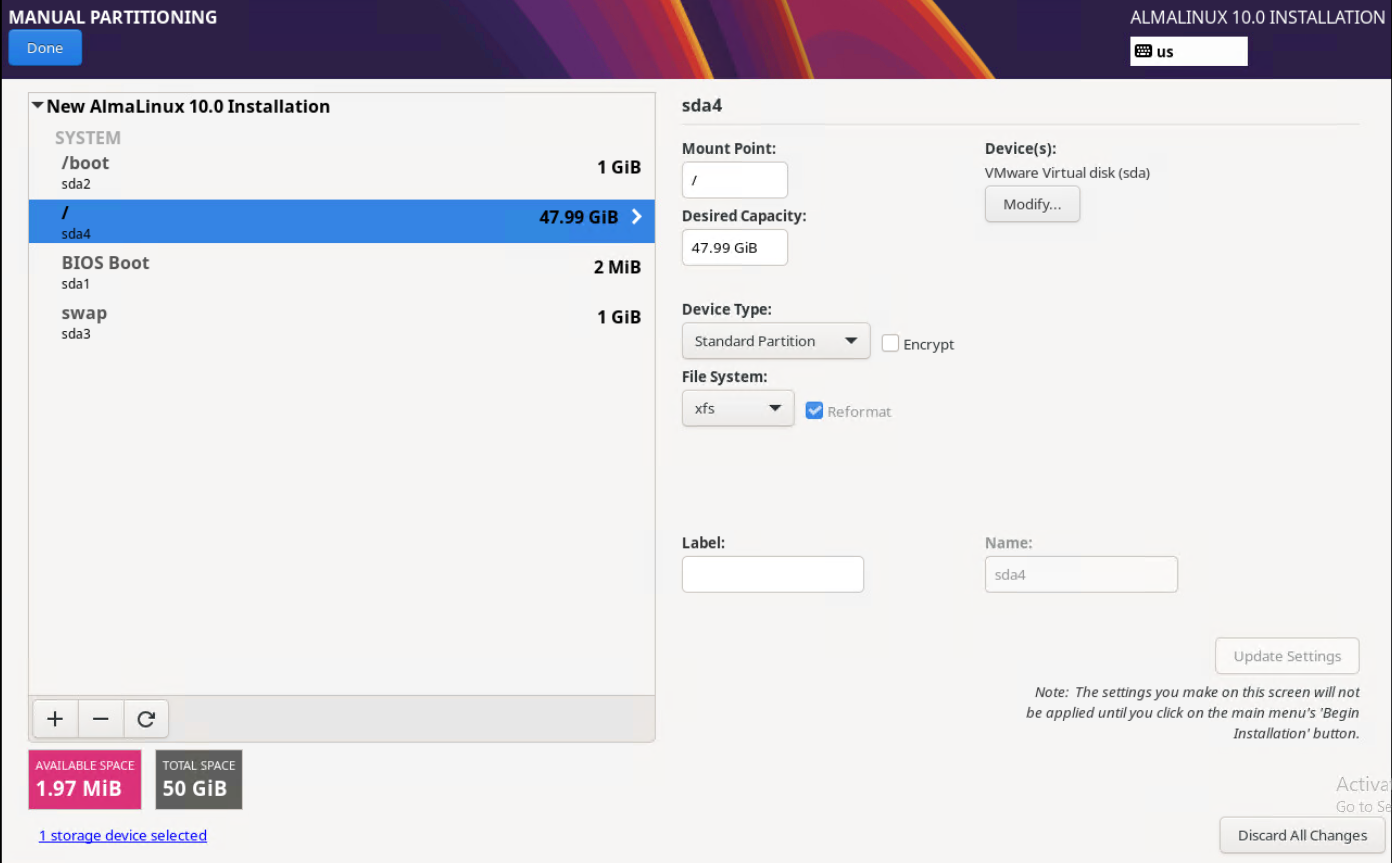Select the swap sda3 partition row
Image resolution: width=1392 pixels, height=863 pixels.
(342, 322)
